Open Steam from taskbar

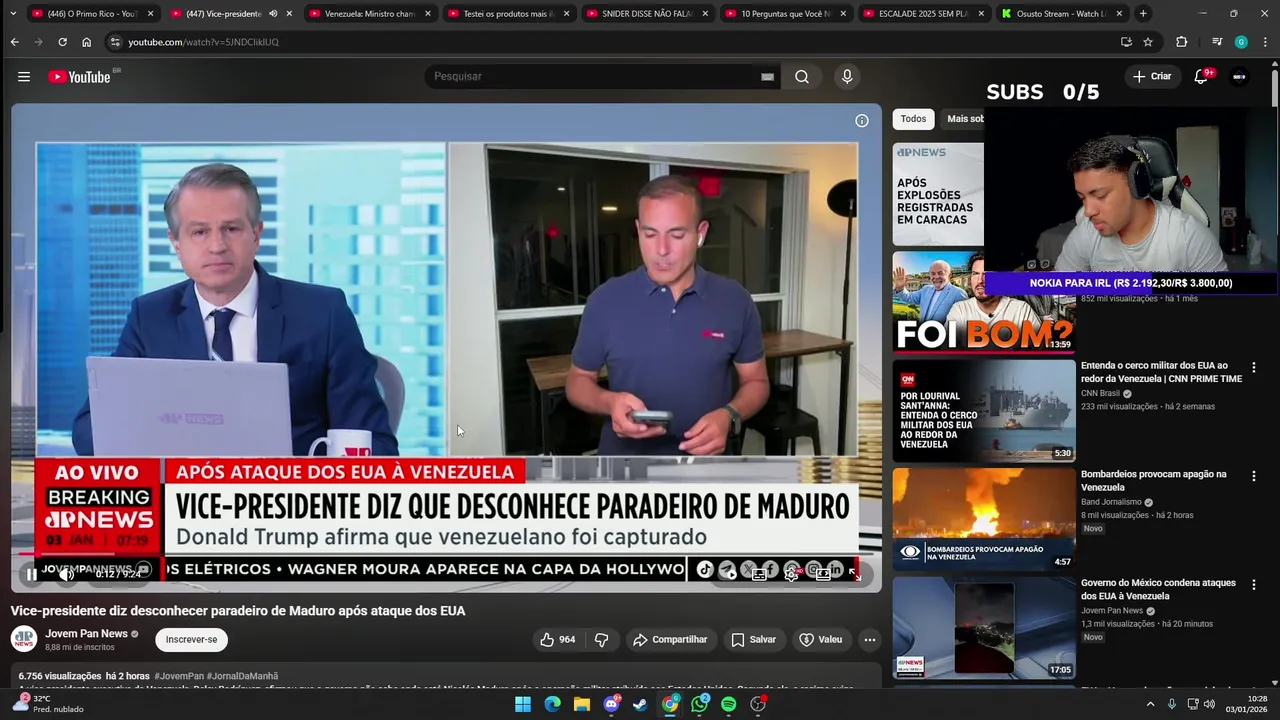(x=641, y=704)
